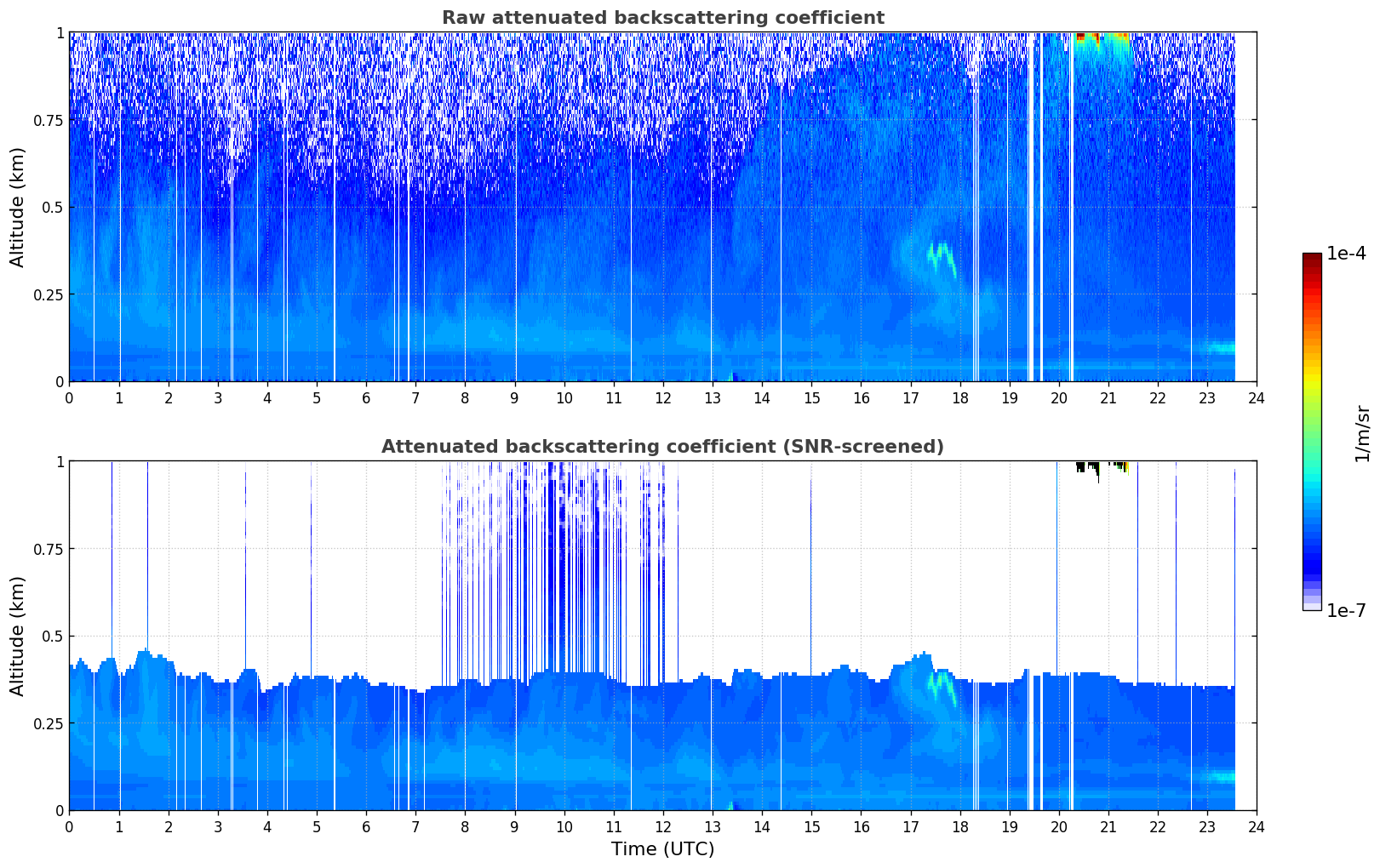Click the bottom plot altitude tick '1'
The height and width of the screenshot is (868, 1380).
(x=60, y=461)
